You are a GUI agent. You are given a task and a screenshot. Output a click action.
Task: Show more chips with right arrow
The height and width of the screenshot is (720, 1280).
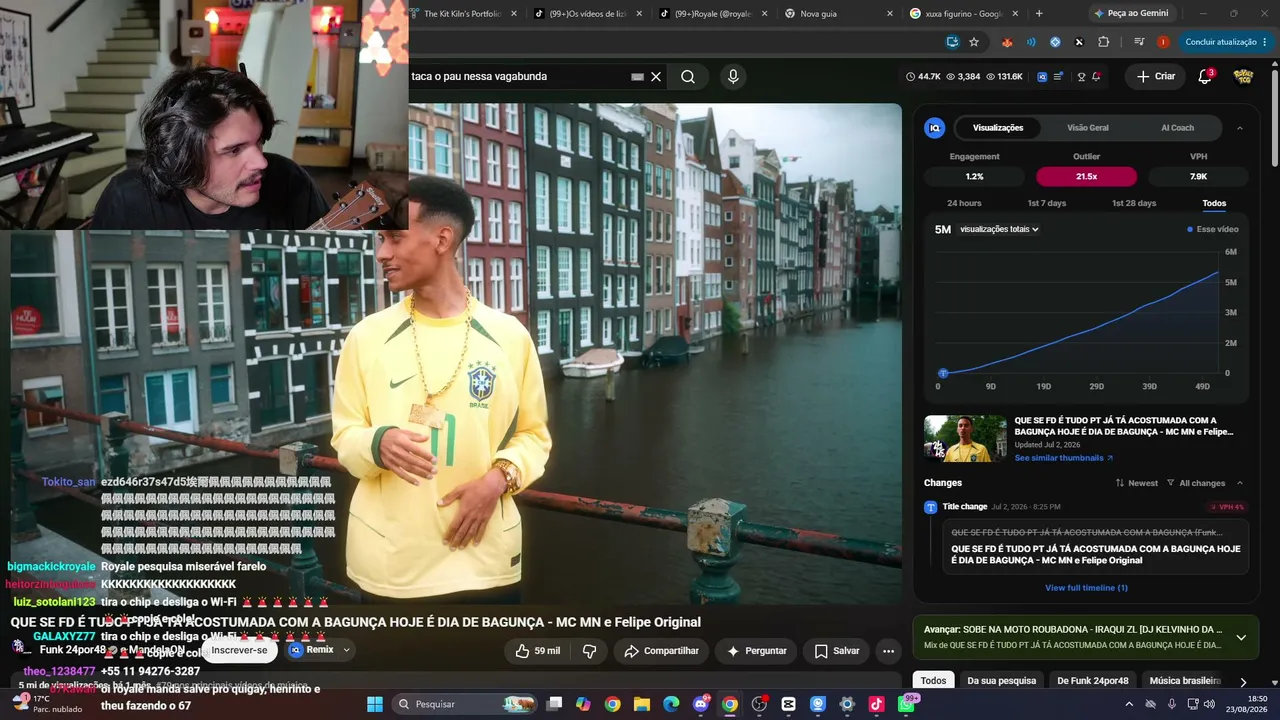click(1243, 682)
